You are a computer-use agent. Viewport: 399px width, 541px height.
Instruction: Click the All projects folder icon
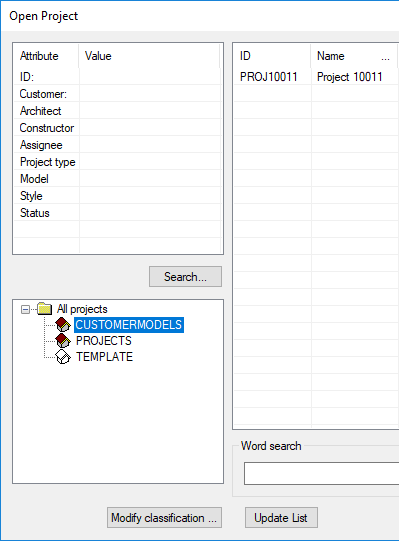[45, 308]
